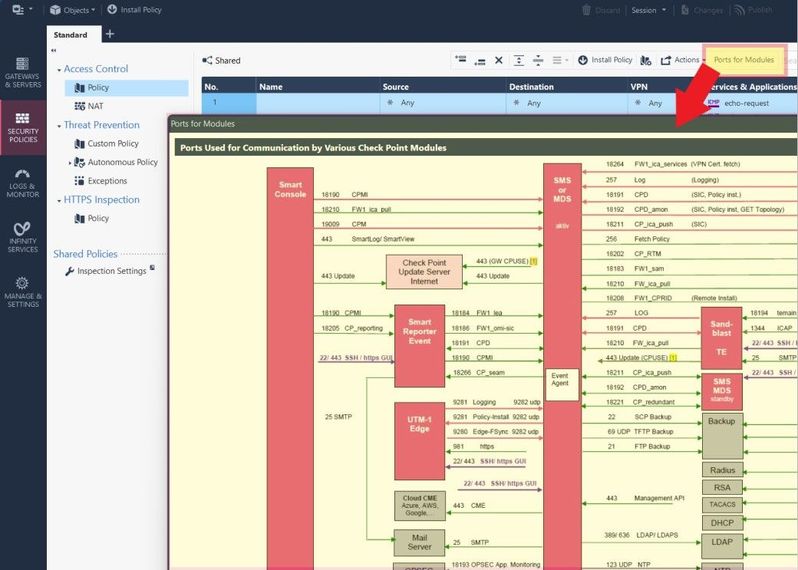Add rule below icon
798x570 pixels.
(x=479, y=61)
